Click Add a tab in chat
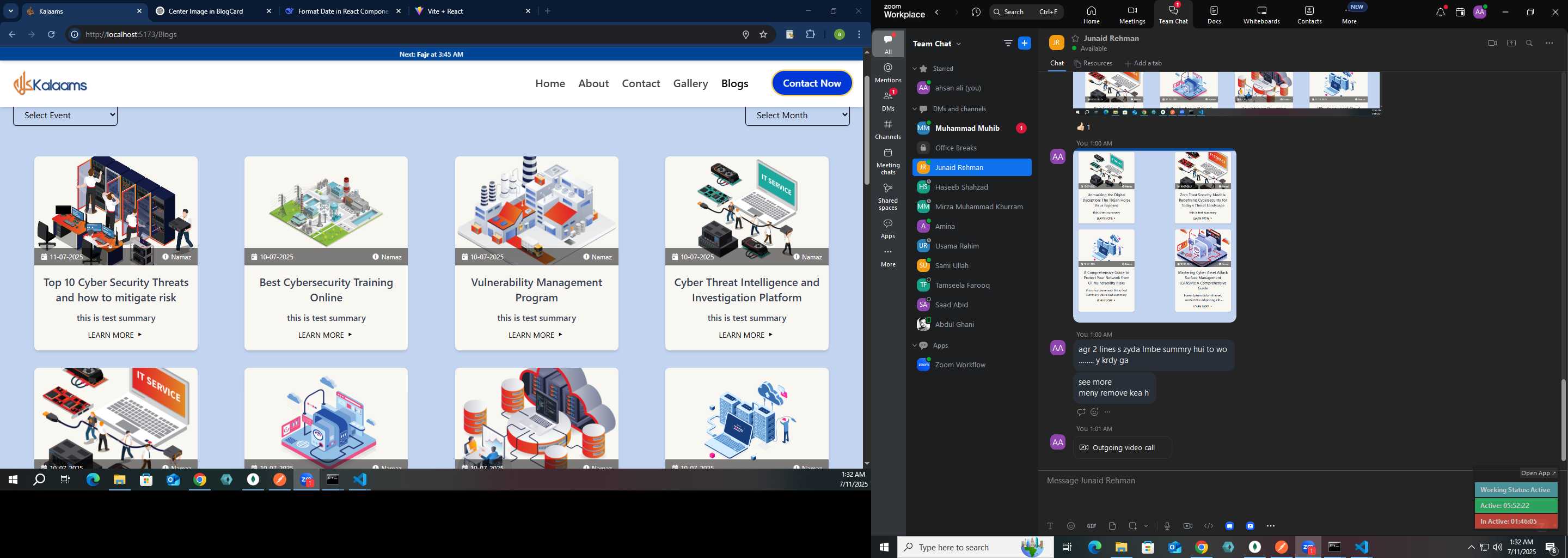The image size is (1568, 558). click(x=1143, y=63)
